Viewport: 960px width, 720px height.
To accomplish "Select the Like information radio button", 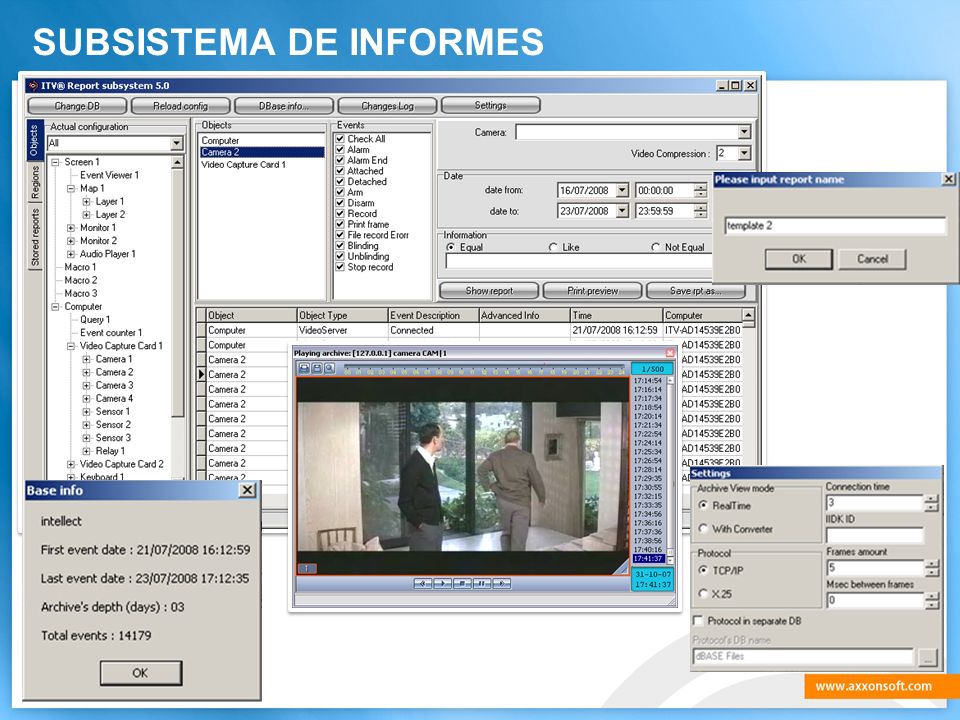I will 553,247.
